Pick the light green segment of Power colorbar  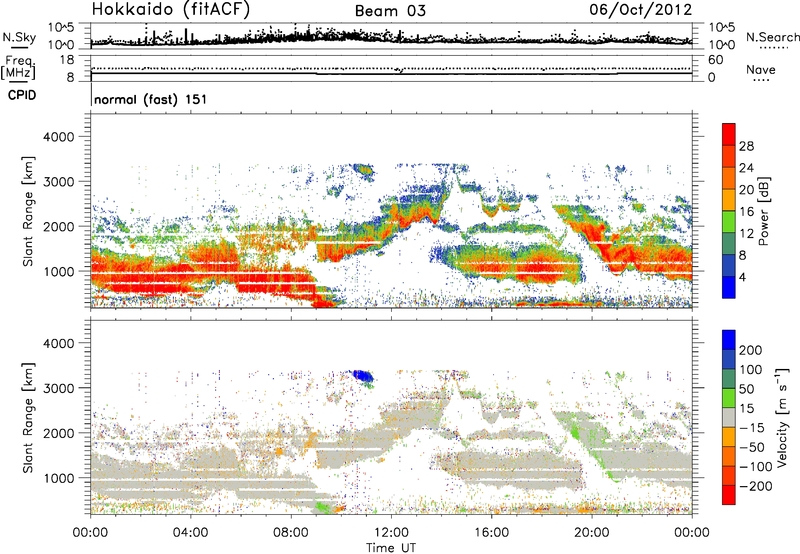pyautogui.click(x=729, y=221)
